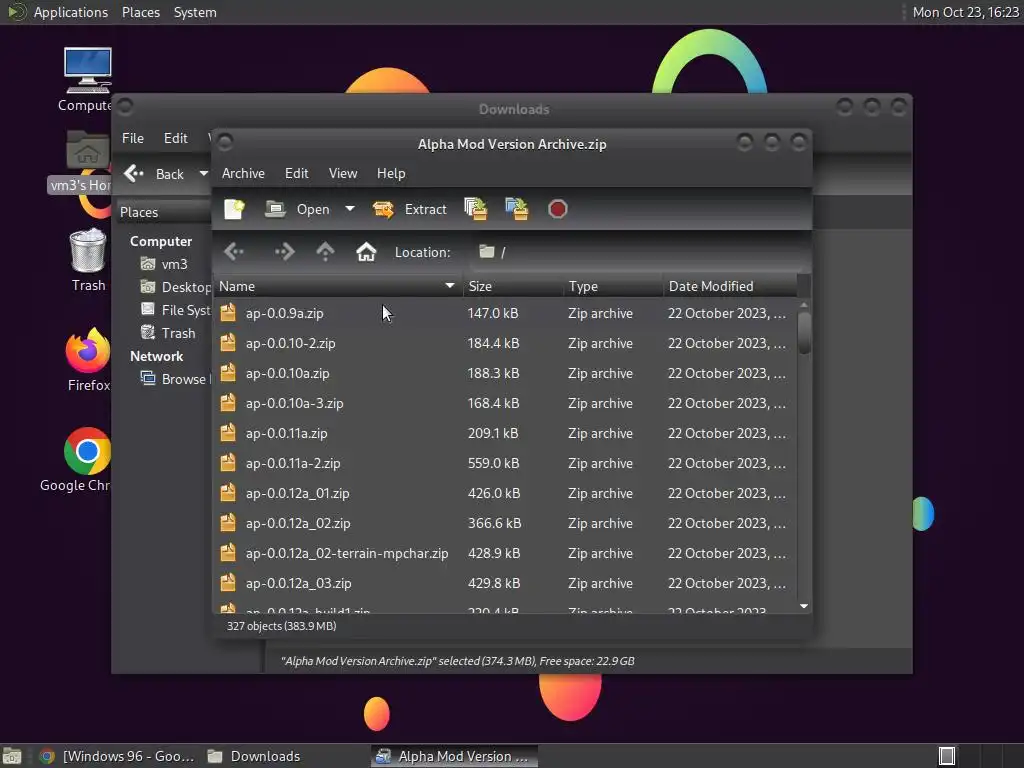Image resolution: width=1024 pixels, height=768 pixels.
Task: Select Desktop in Places sidebar
Action: point(175,287)
